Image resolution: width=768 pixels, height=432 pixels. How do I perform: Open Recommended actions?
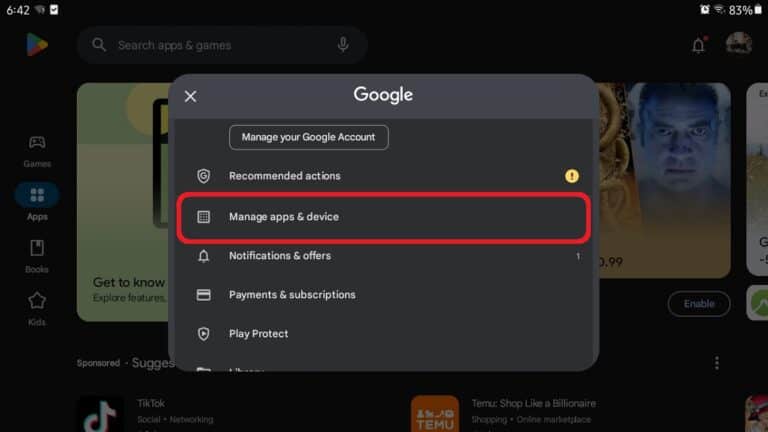point(384,176)
